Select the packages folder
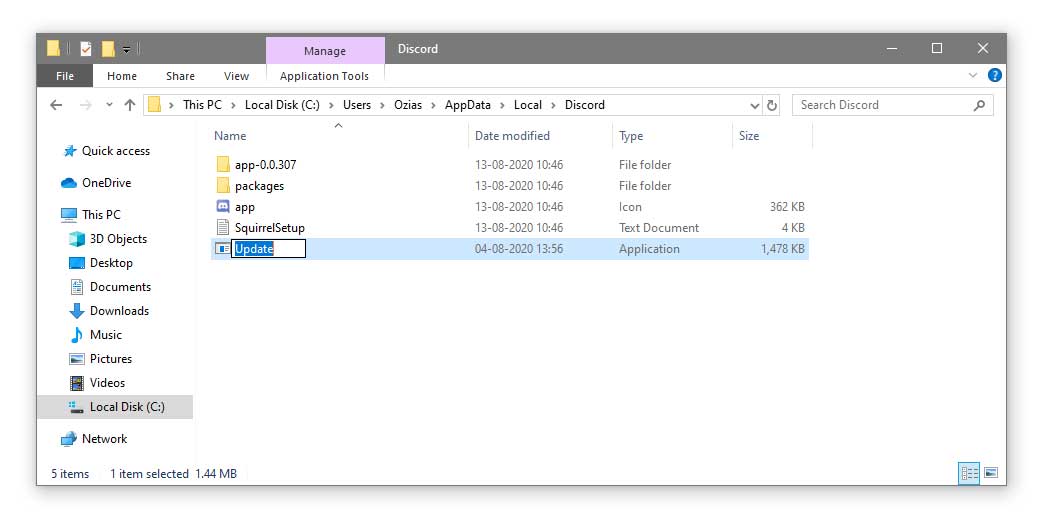 pyautogui.click(x=259, y=186)
